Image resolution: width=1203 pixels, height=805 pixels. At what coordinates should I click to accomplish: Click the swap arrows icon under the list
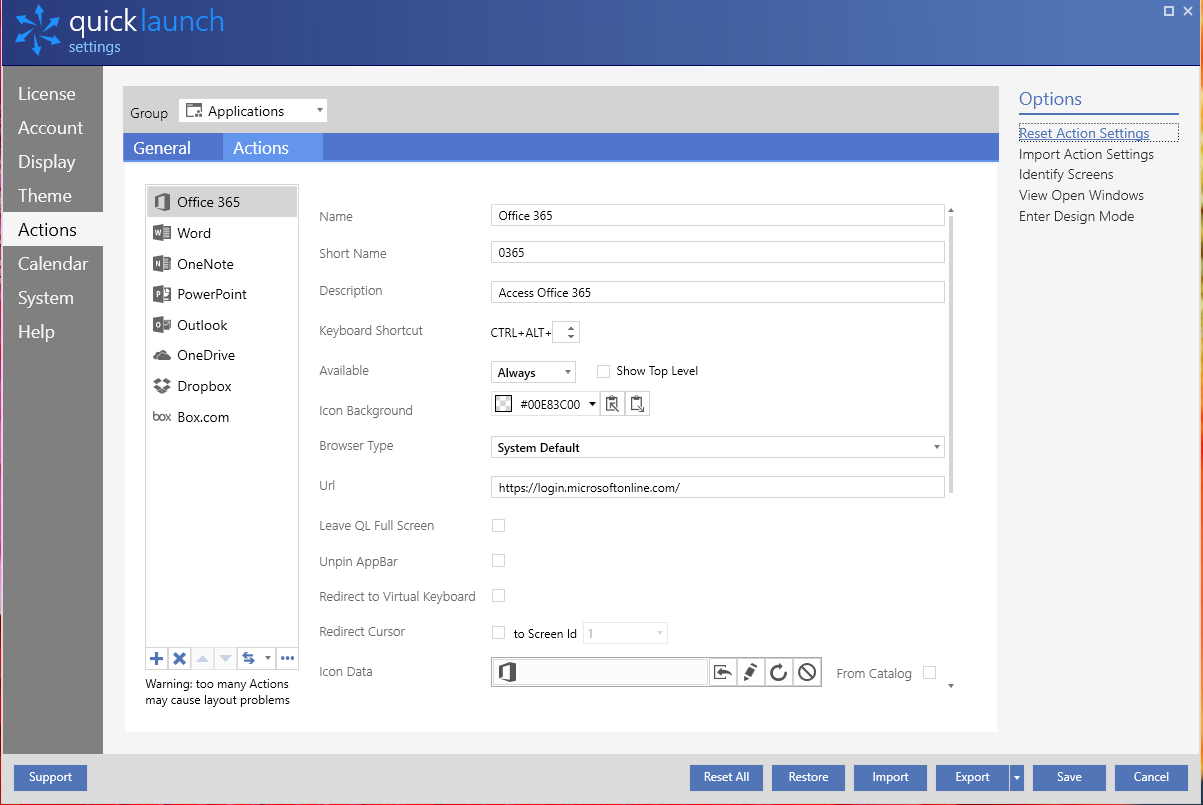point(249,658)
